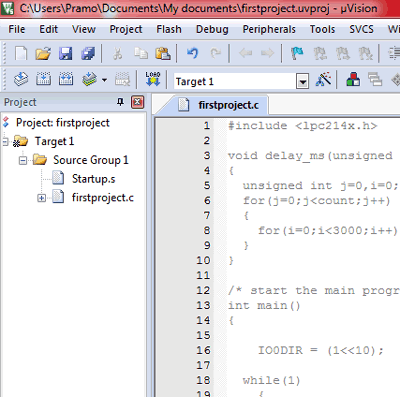This screenshot has height=397, width=400.
Task: Create a new file with New icon
Action: point(21,53)
